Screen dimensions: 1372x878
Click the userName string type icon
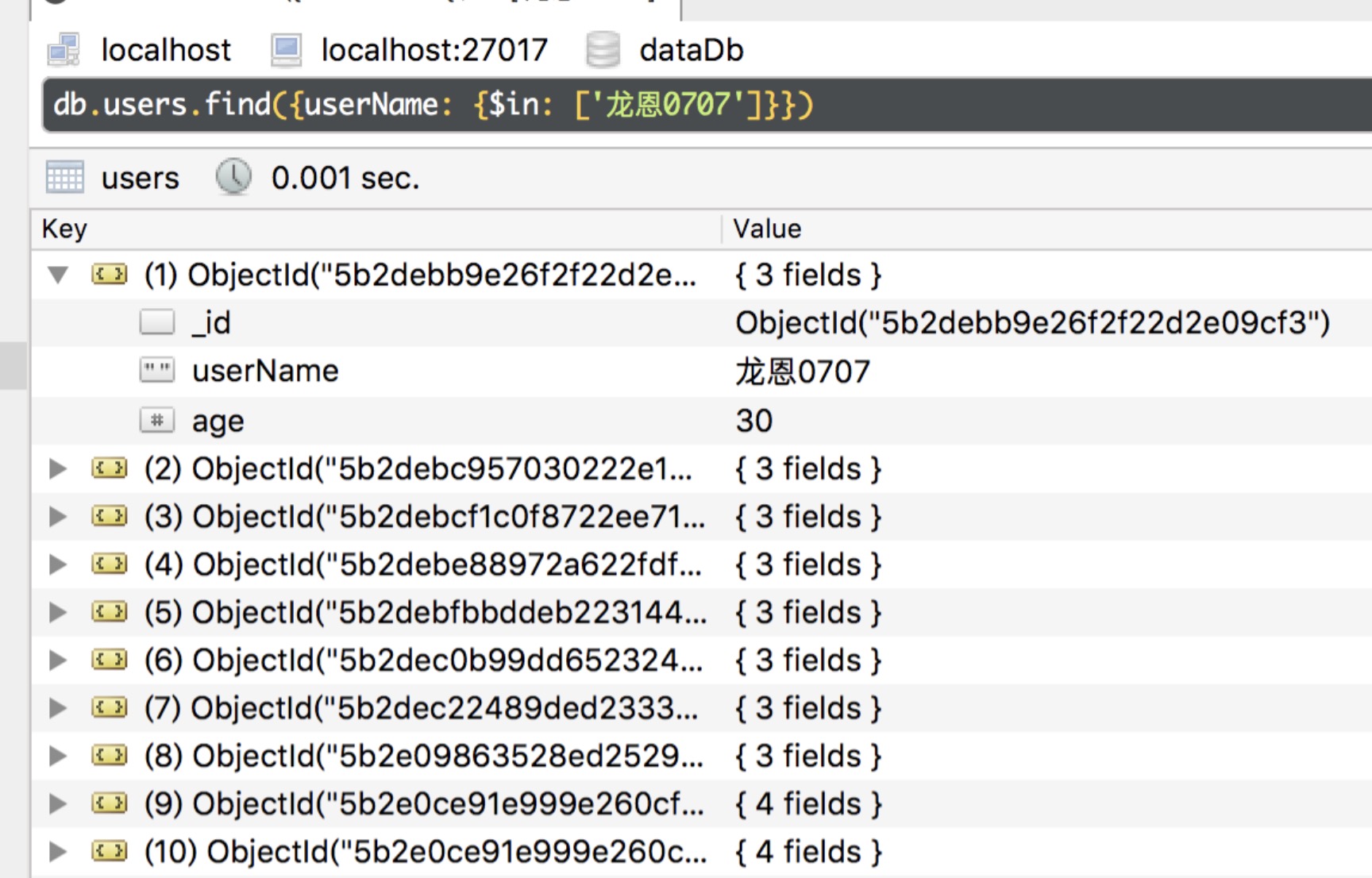click(157, 371)
